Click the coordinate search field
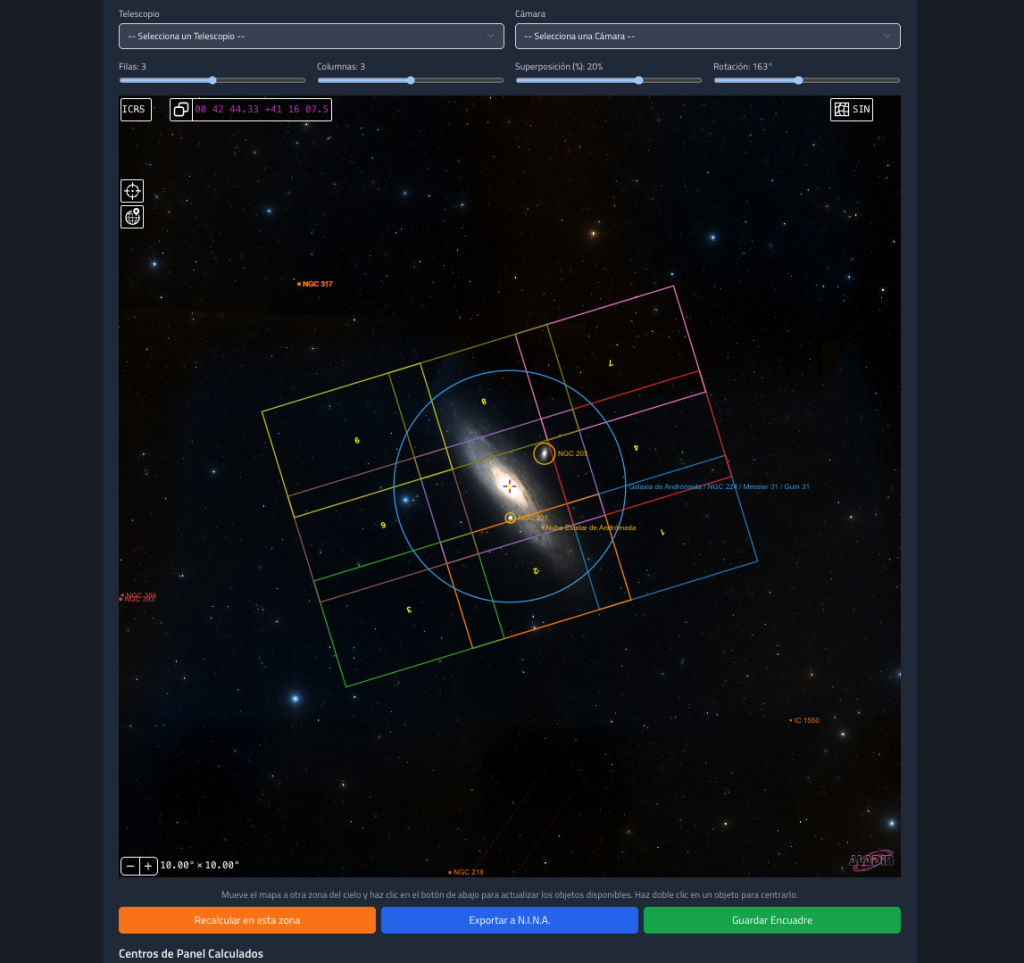Screen dimensions: 1024x963 coord(261,109)
